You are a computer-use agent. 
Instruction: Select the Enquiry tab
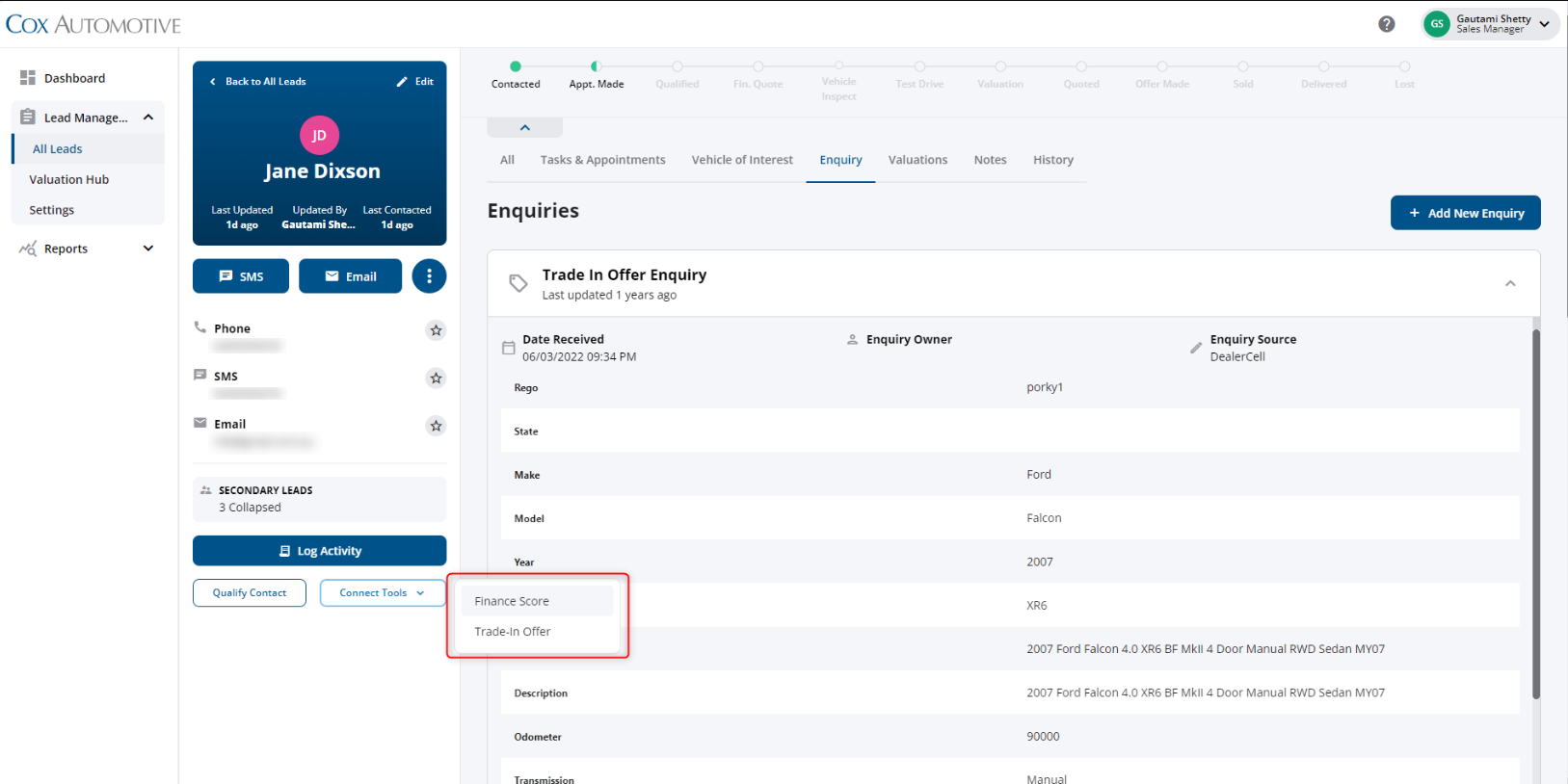click(x=840, y=160)
